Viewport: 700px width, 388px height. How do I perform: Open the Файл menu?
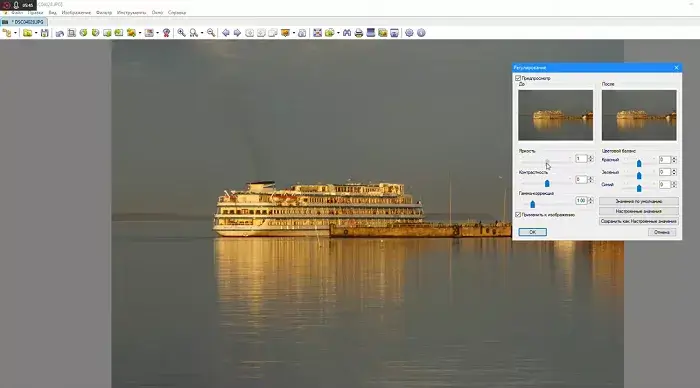click(17, 13)
